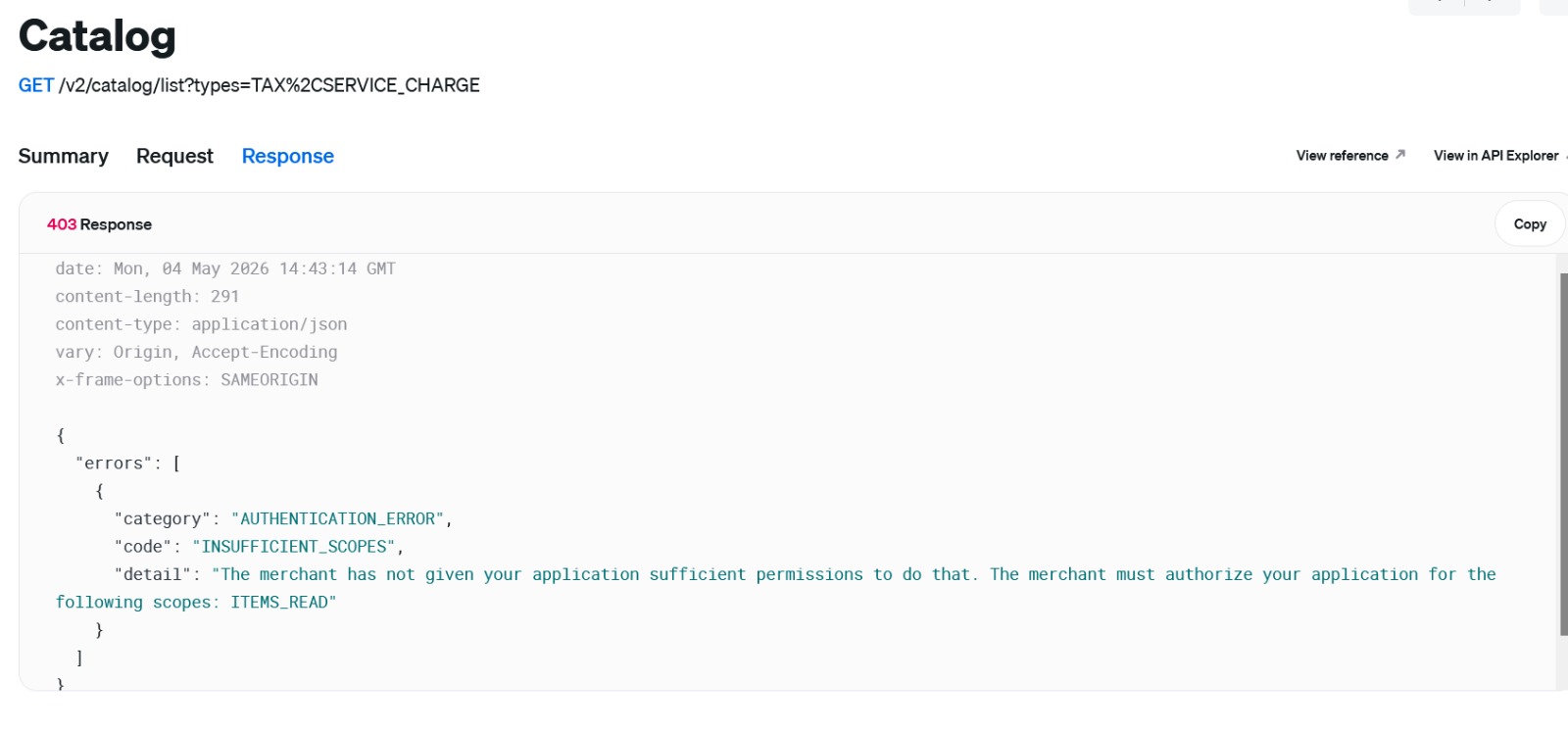Click the content-type application/json header line
The image size is (1568, 732).
click(x=201, y=324)
